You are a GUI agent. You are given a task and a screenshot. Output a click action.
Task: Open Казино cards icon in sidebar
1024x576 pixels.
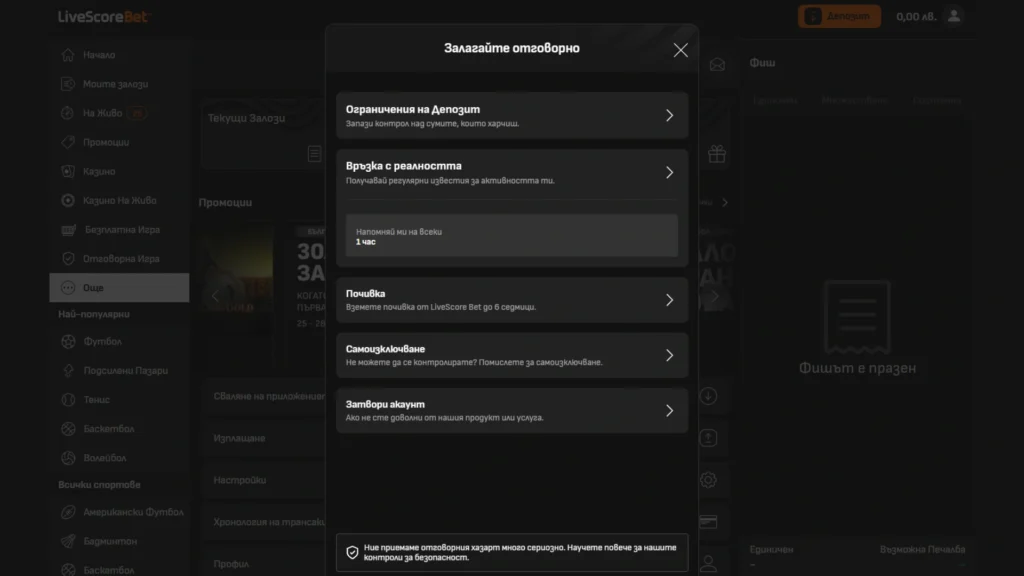[68, 171]
